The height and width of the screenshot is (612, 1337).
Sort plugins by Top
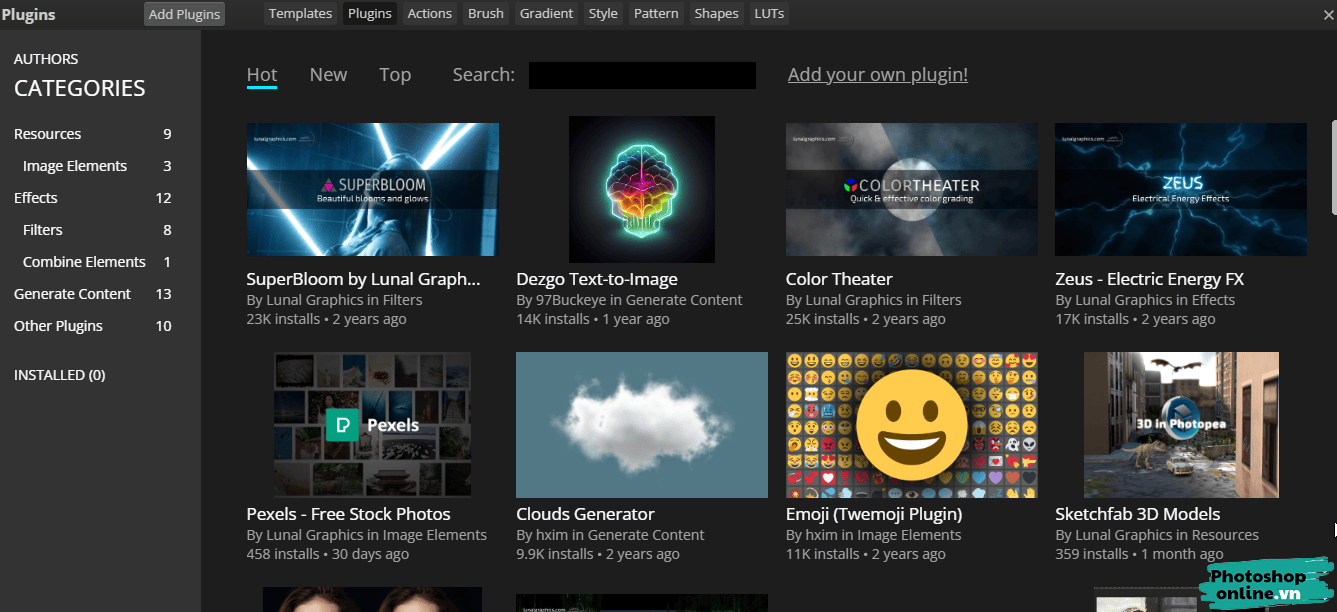(395, 74)
